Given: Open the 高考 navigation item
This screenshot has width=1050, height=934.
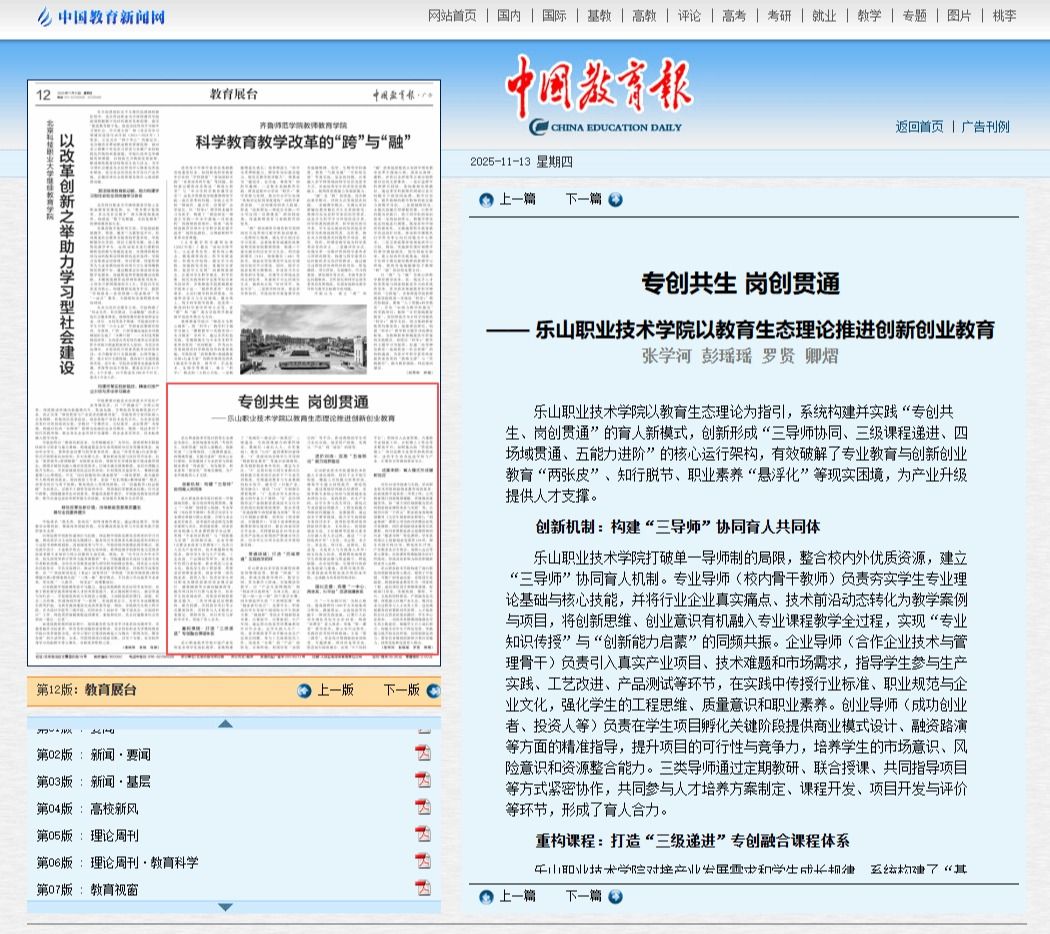Looking at the screenshot, I should [734, 16].
